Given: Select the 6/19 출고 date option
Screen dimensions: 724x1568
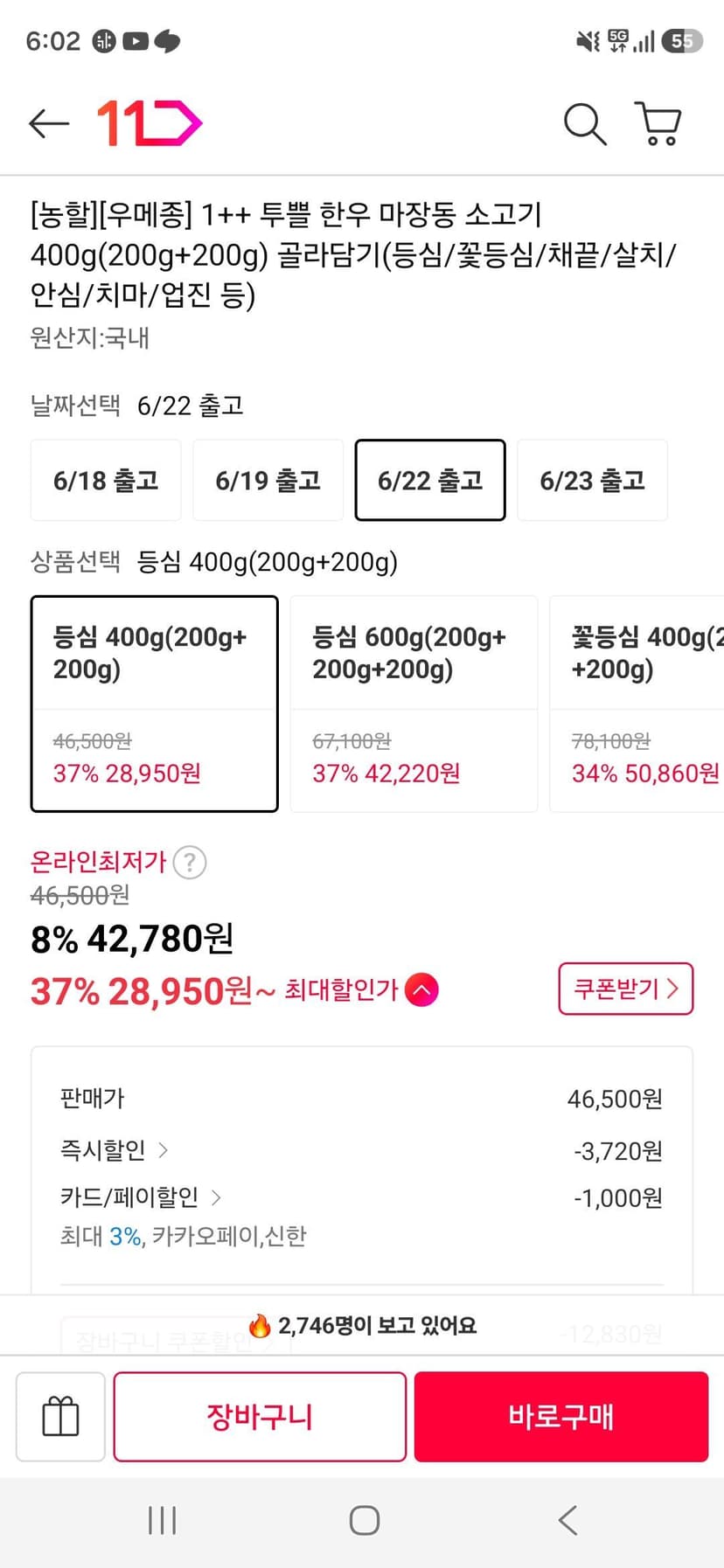Looking at the screenshot, I should coord(268,480).
